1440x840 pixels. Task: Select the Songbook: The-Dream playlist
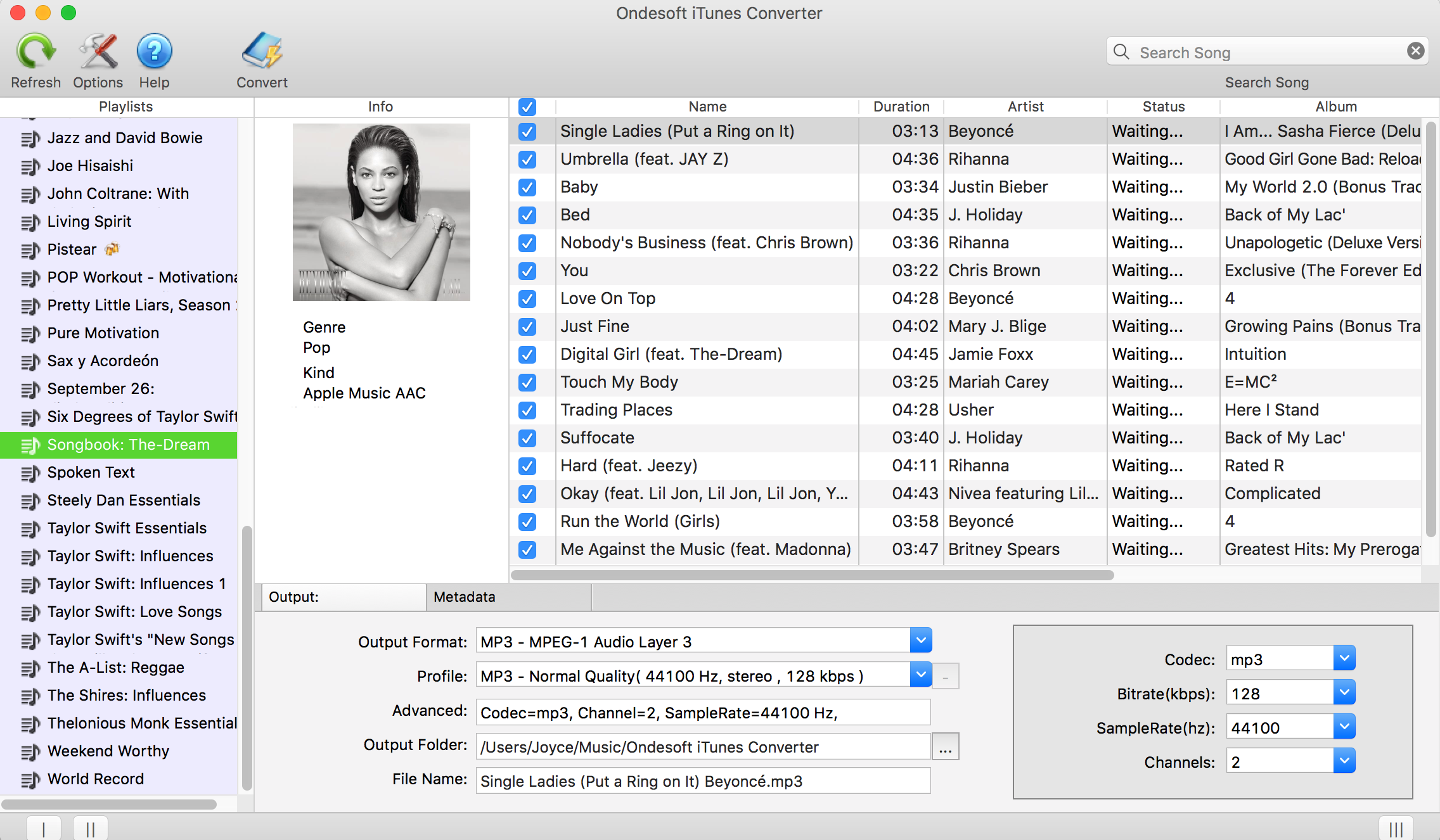tap(128, 444)
